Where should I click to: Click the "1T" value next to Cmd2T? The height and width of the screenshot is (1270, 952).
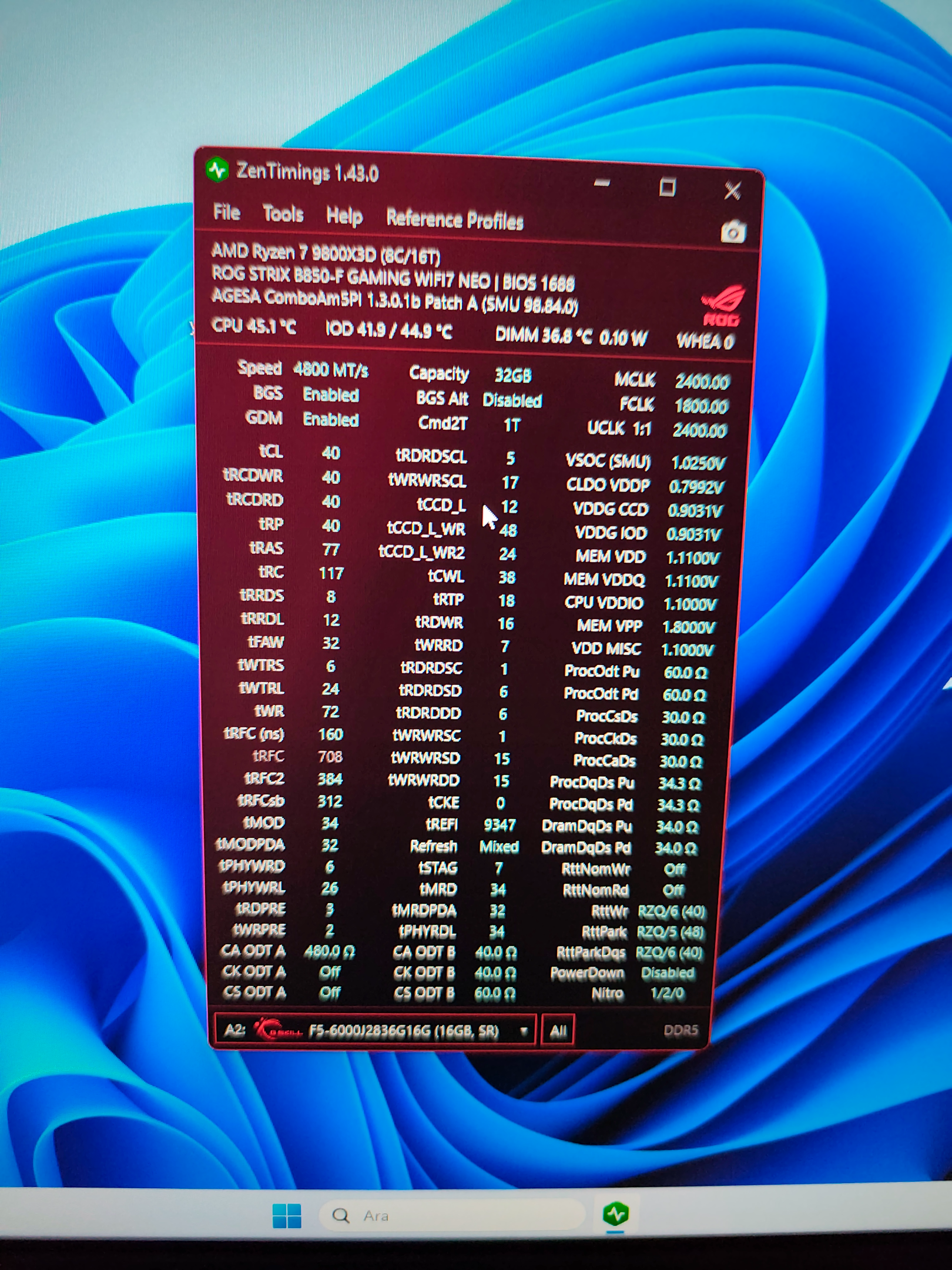point(512,425)
